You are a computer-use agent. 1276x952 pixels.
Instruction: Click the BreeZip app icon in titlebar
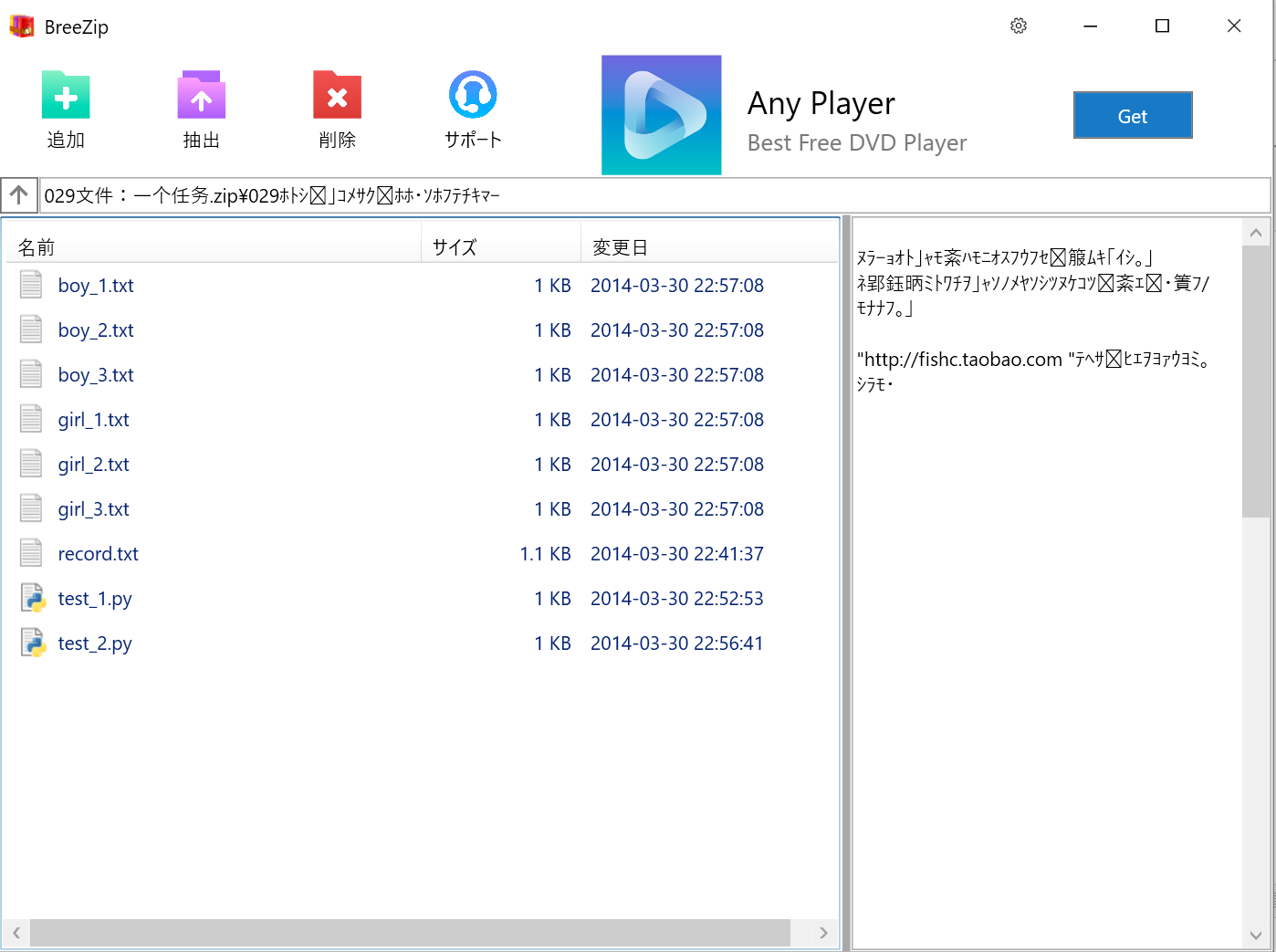click(22, 26)
